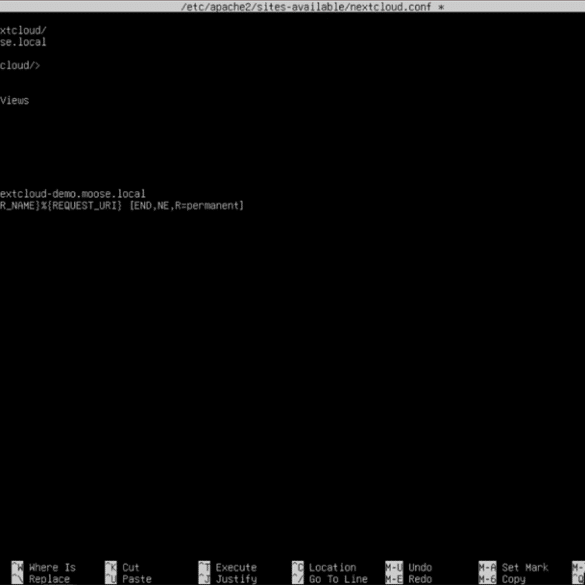Click the ^C Location shortcut
Viewport: 585px width, 585px height.
pyautogui.click(x=324, y=567)
